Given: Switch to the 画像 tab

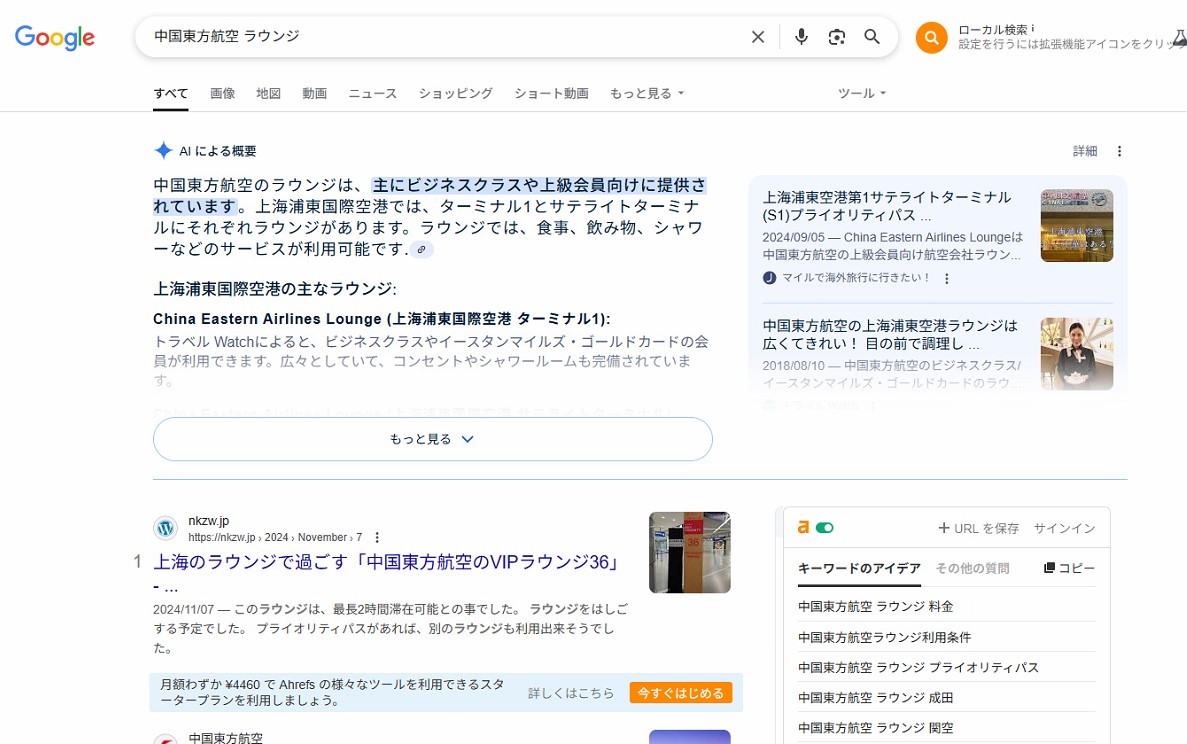Looking at the screenshot, I should [x=223, y=93].
